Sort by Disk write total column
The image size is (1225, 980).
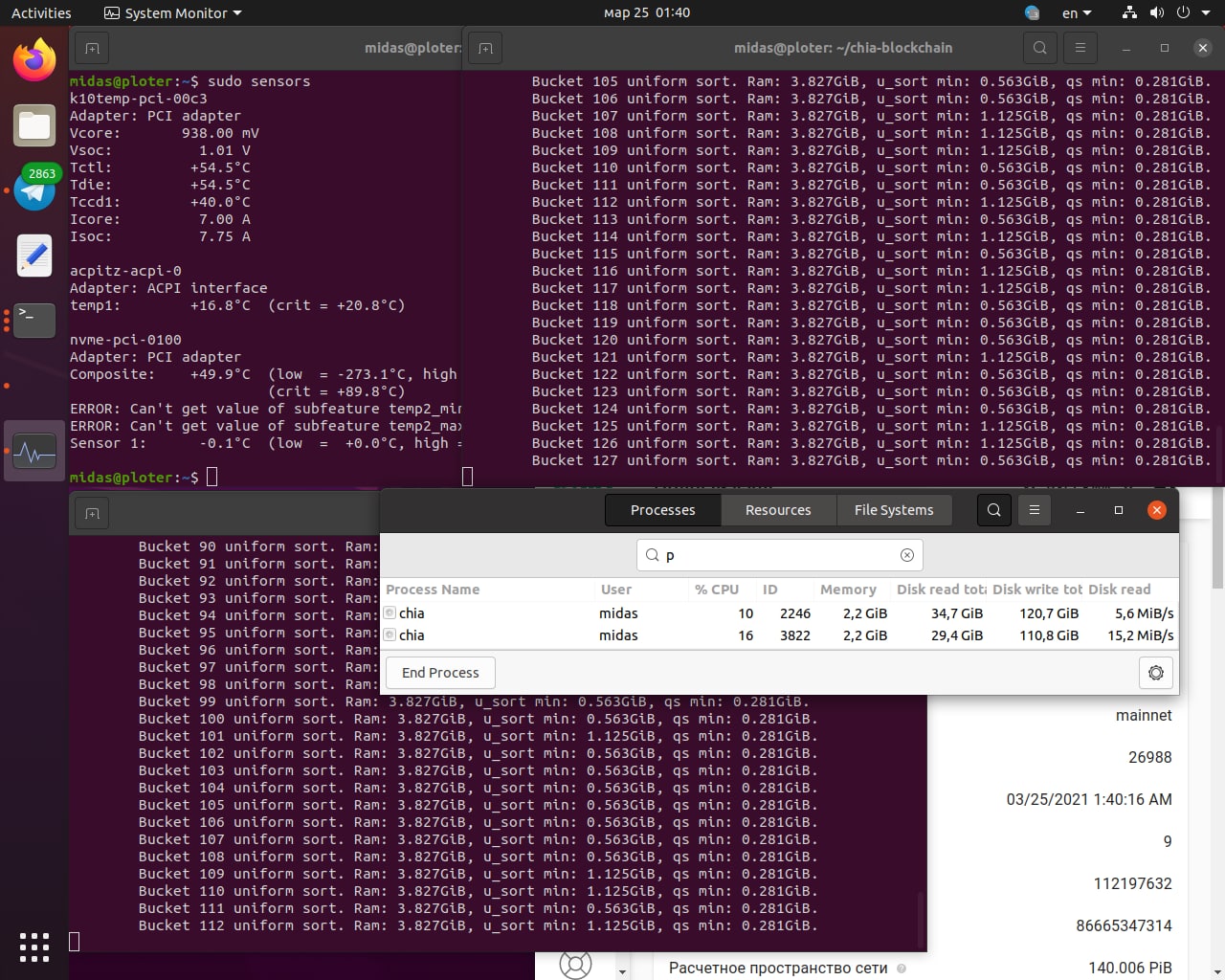pos(1036,590)
